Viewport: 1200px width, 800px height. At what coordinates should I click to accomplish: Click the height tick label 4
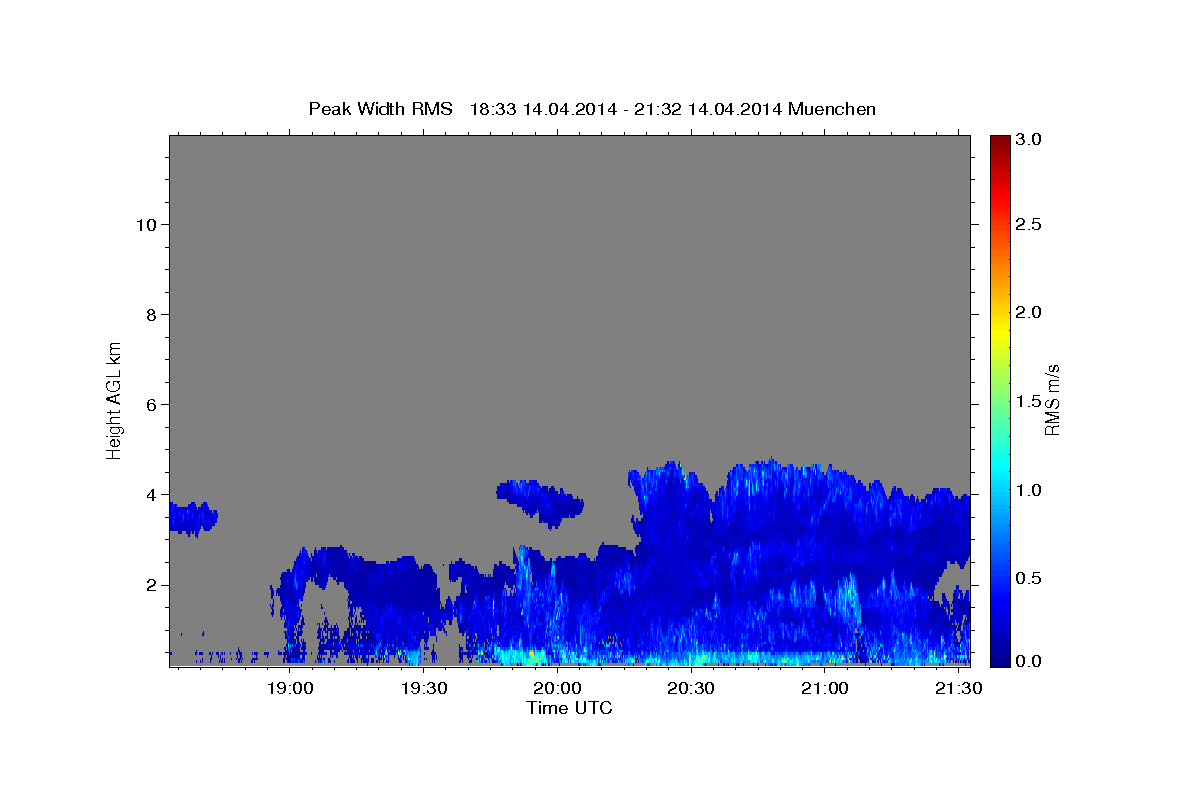[x=151, y=494]
